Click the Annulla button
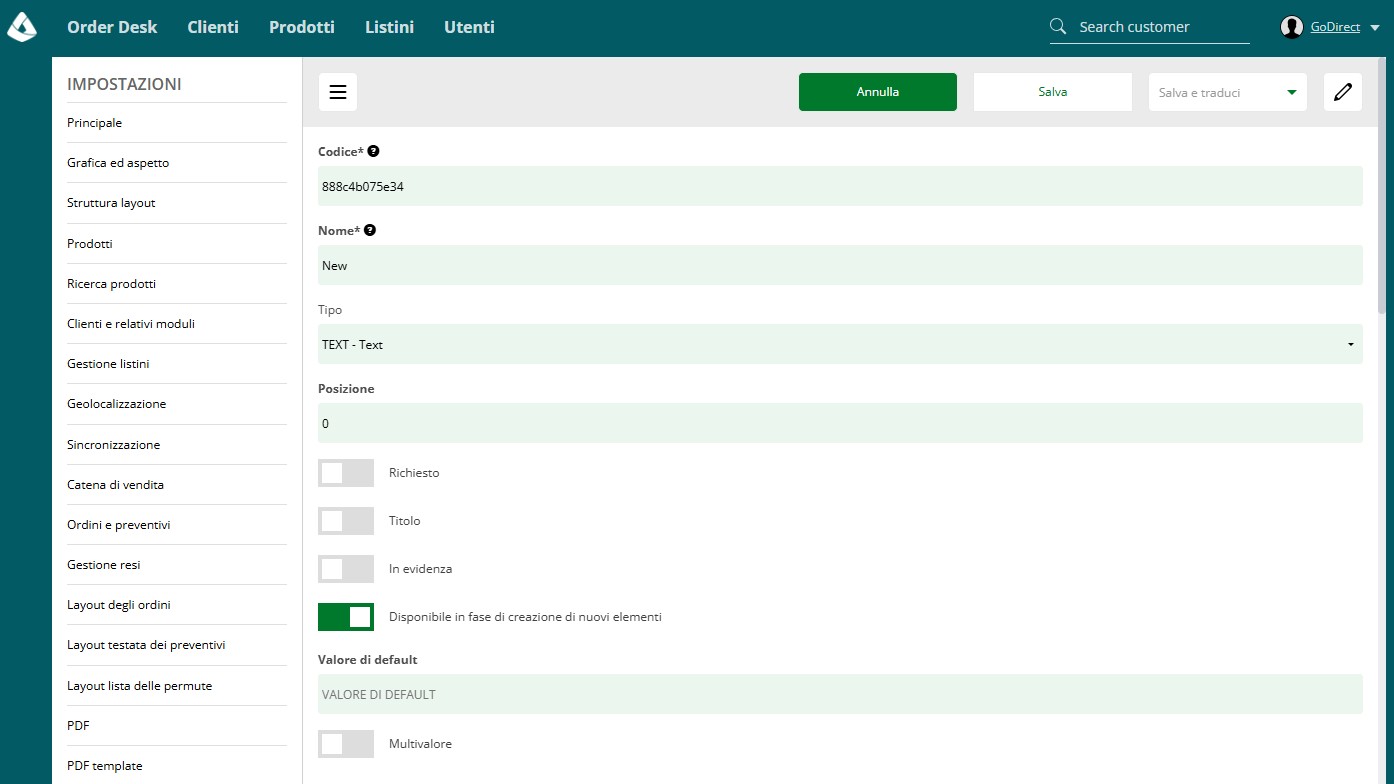 pos(878,92)
